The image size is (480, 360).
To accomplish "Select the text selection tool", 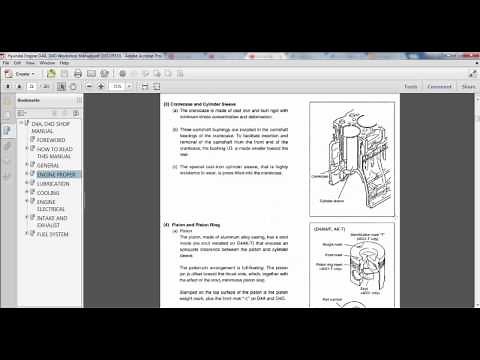I will 61,86.
